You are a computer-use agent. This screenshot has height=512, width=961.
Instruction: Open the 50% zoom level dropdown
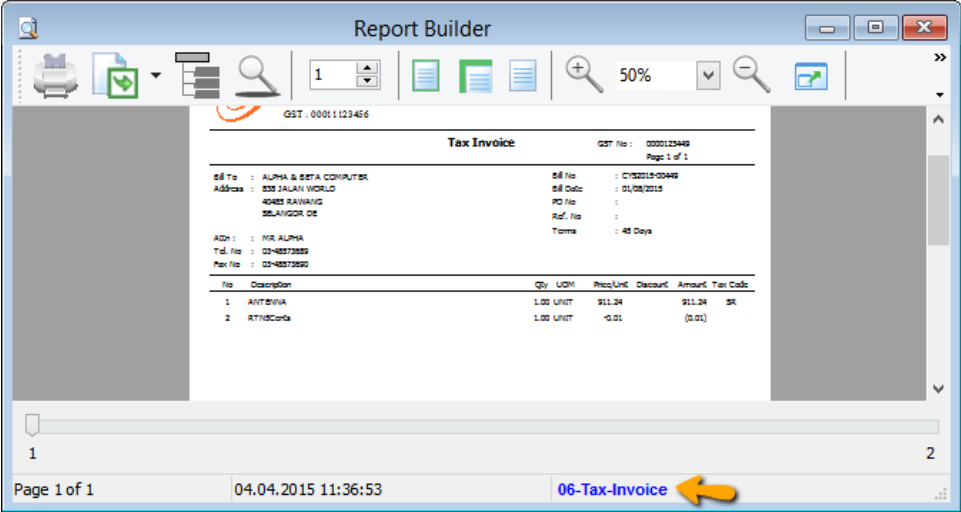point(708,75)
